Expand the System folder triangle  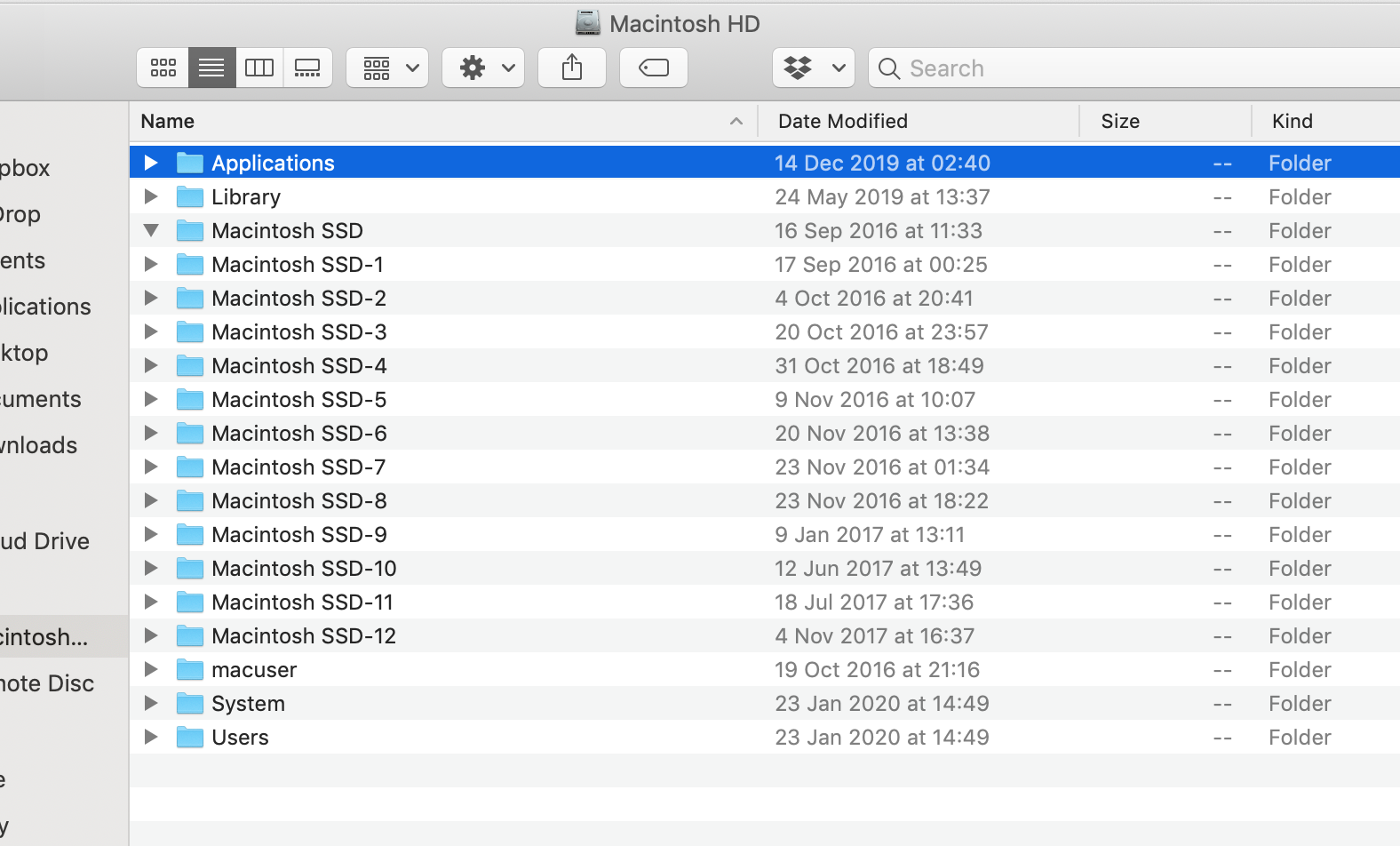point(151,703)
